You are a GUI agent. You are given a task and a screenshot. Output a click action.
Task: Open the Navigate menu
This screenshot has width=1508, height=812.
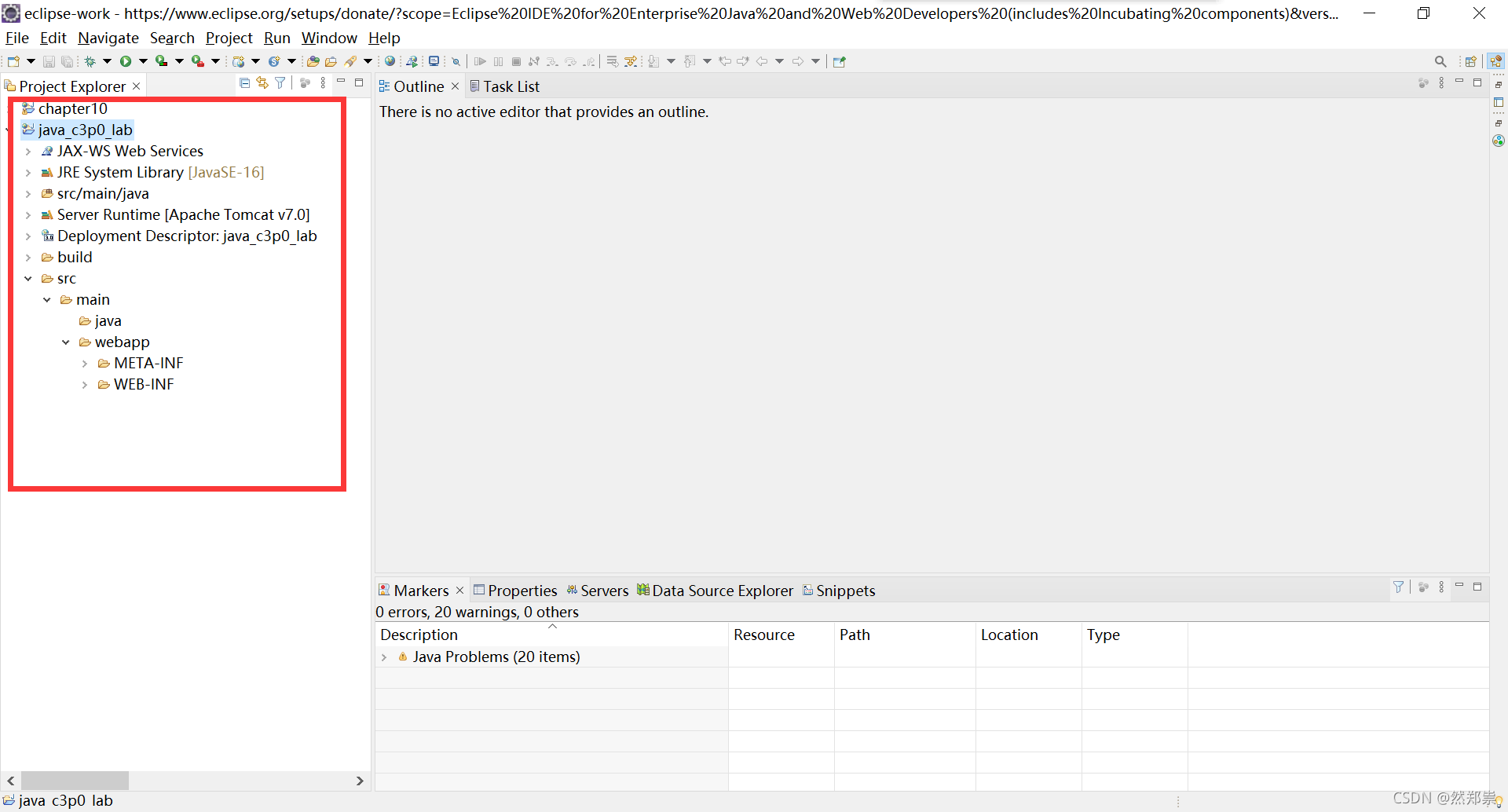[x=108, y=38]
